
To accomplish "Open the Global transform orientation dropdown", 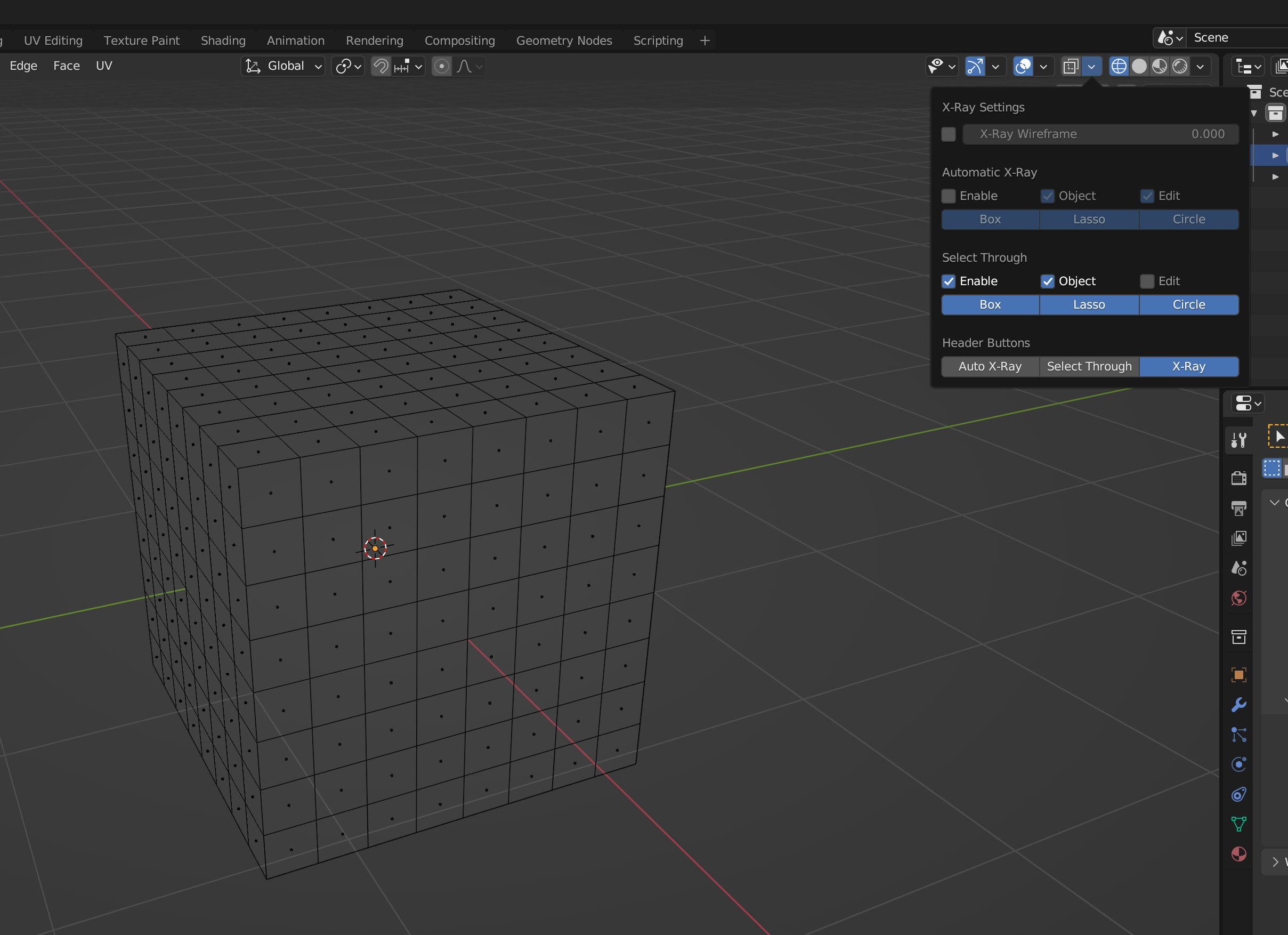I will pos(283,67).
